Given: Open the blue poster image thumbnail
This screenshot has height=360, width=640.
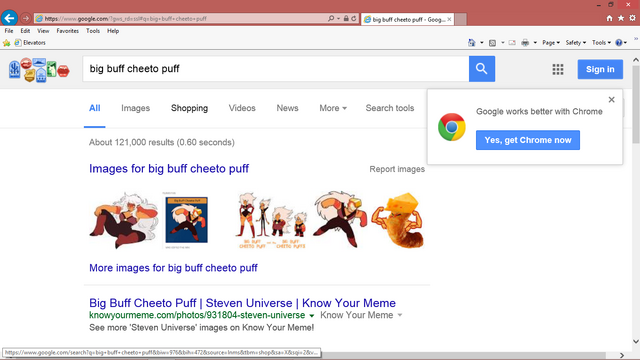Looking at the screenshot, I should [187, 220].
